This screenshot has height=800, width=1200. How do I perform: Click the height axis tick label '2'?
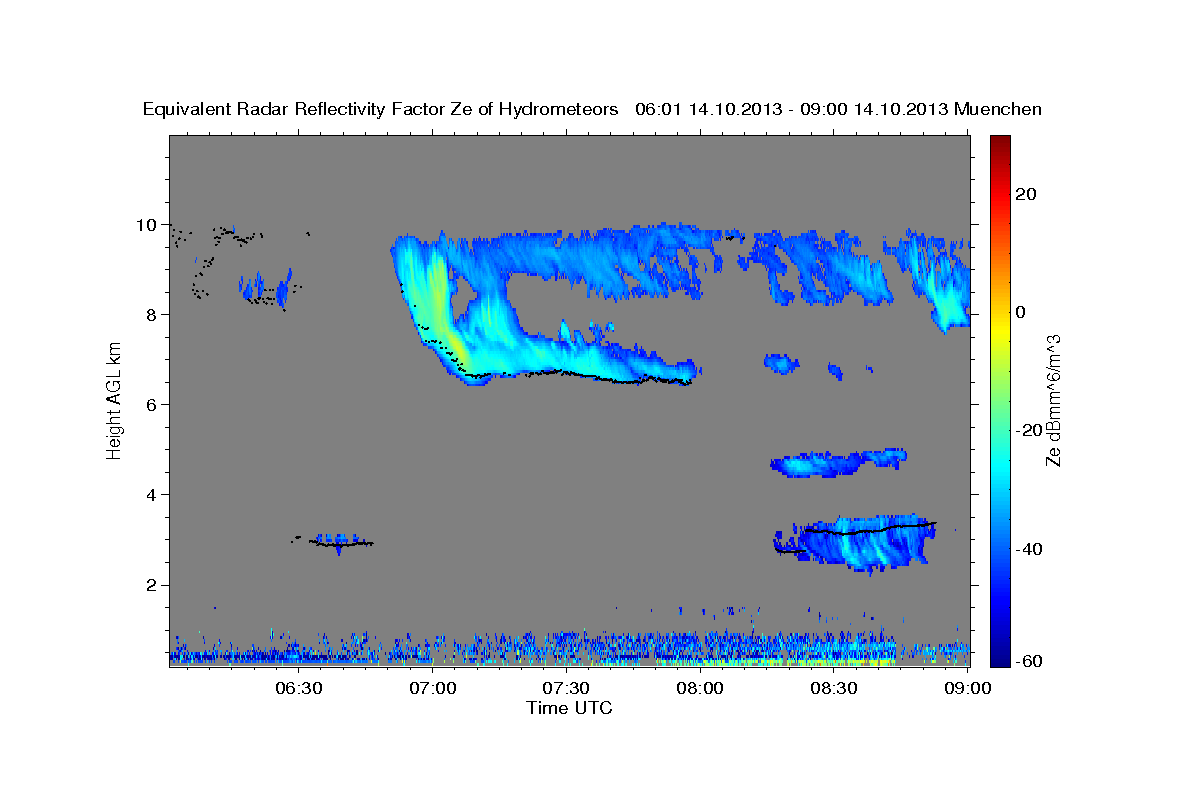(x=154, y=585)
